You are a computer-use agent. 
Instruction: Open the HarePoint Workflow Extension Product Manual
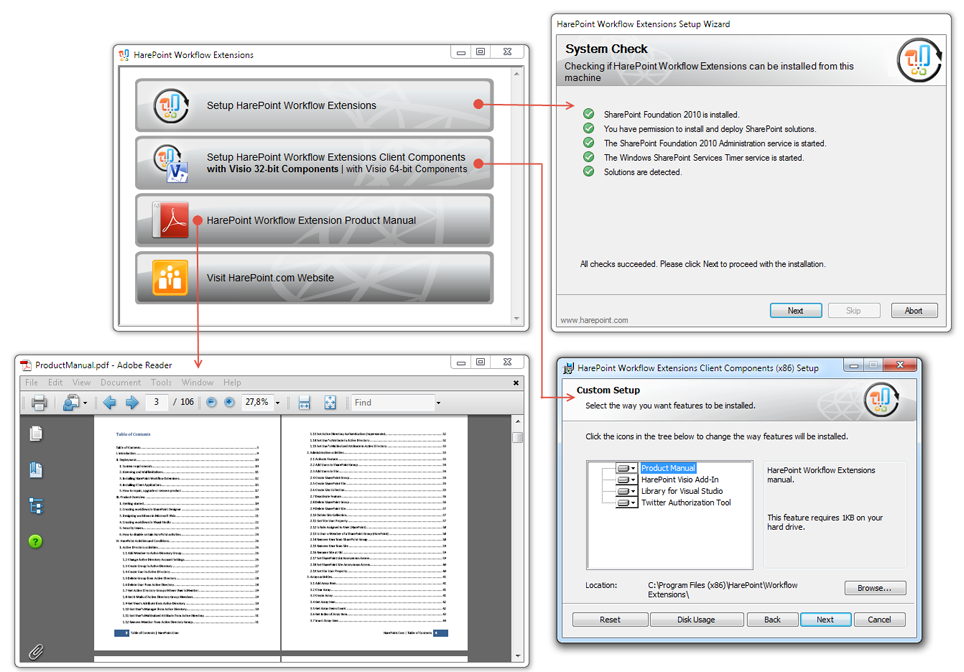tap(314, 220)
